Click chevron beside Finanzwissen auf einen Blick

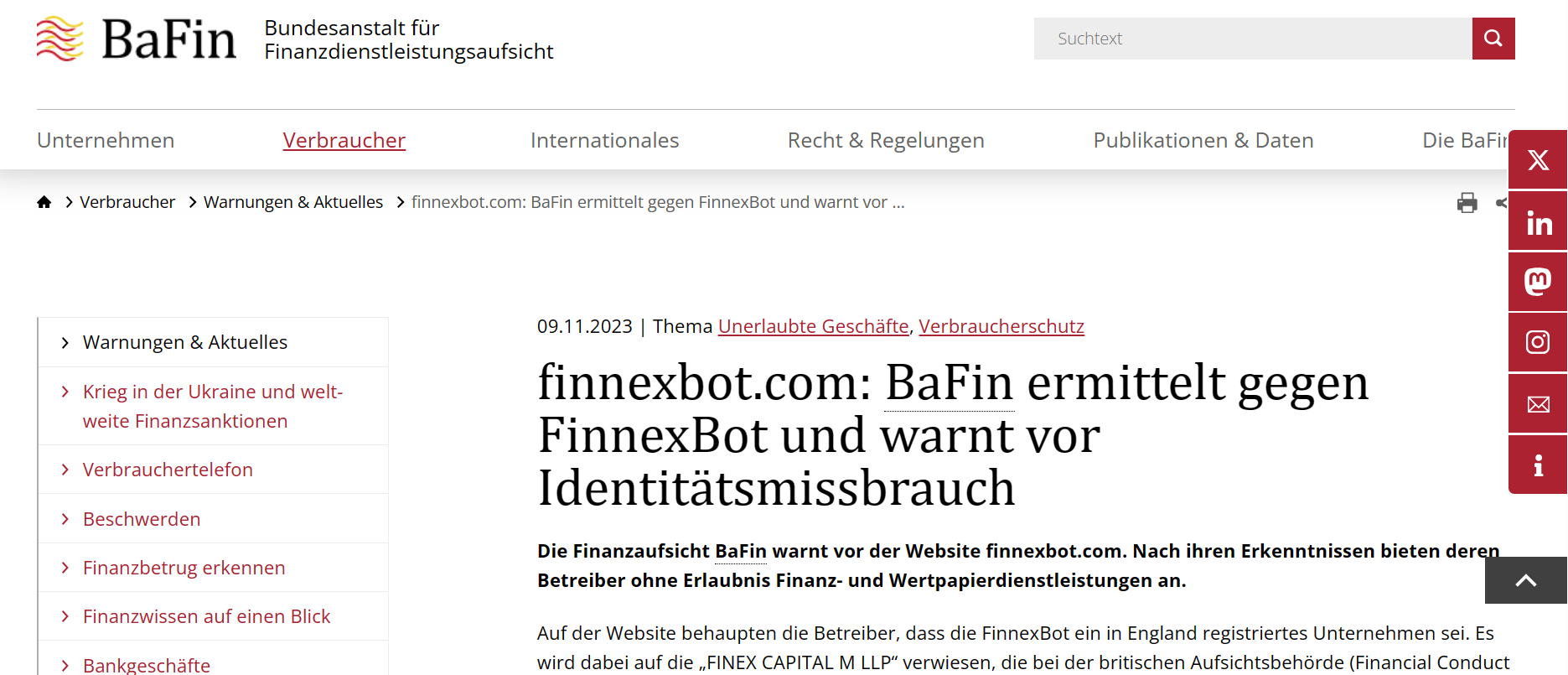65,616
